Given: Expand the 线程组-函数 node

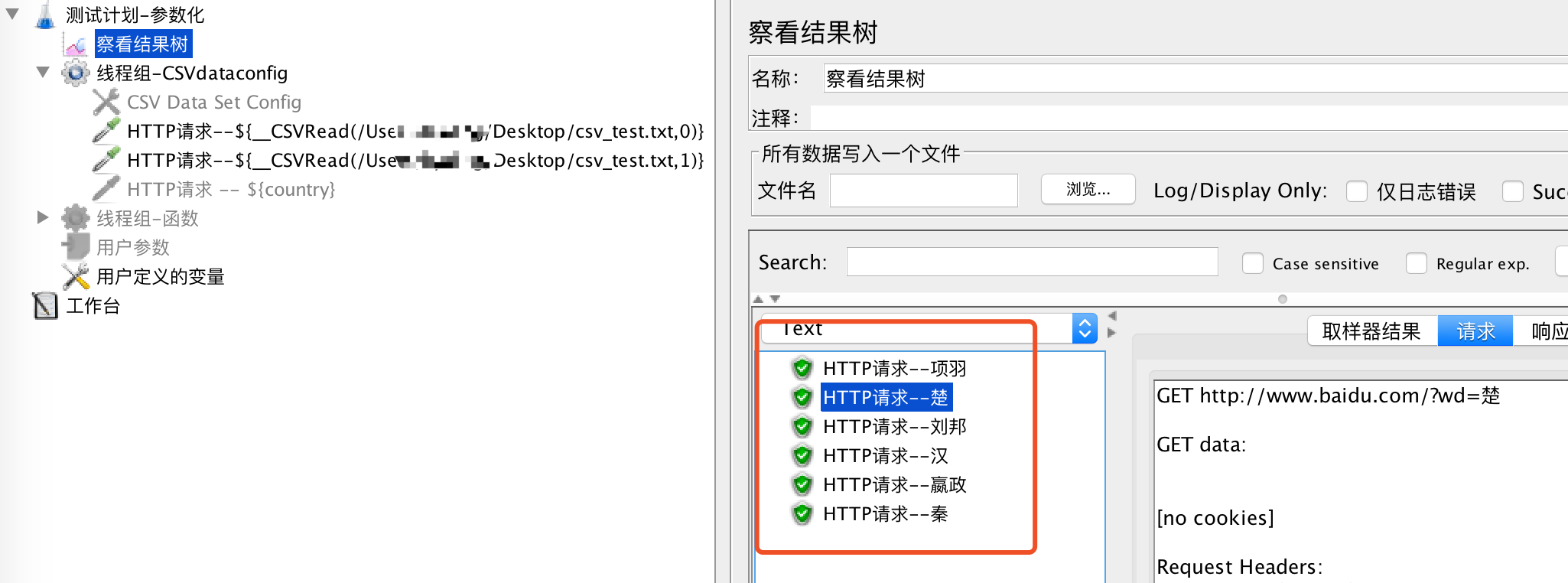Looking at the screenshot, I should coord(43,218).
